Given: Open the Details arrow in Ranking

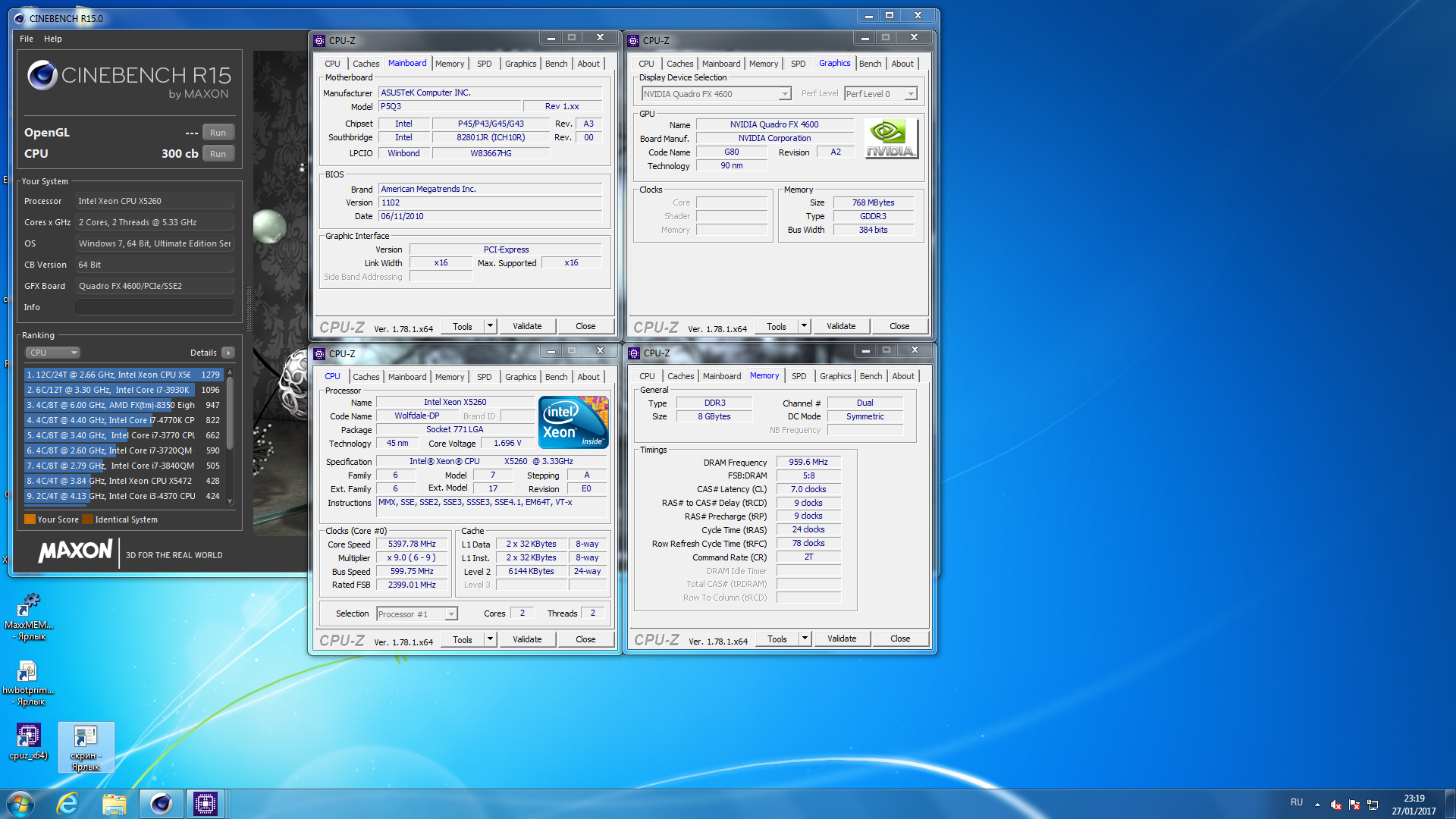Looking at the screenshot, I should [x=228, y=353].
